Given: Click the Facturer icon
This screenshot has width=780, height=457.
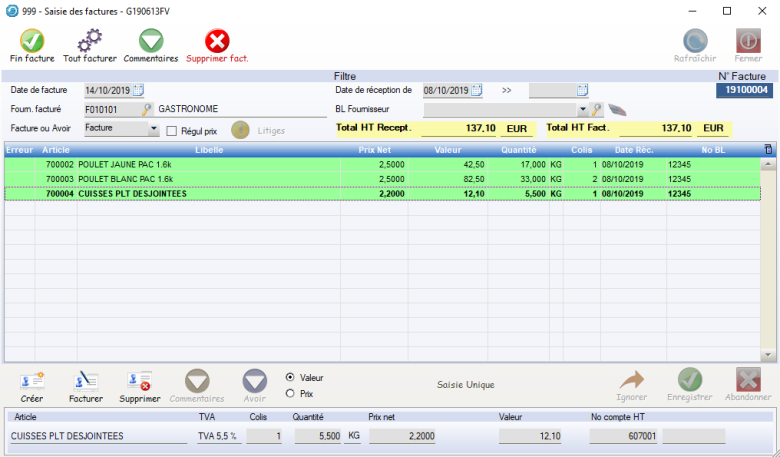Looking at the screenshot, I should 86,380.
